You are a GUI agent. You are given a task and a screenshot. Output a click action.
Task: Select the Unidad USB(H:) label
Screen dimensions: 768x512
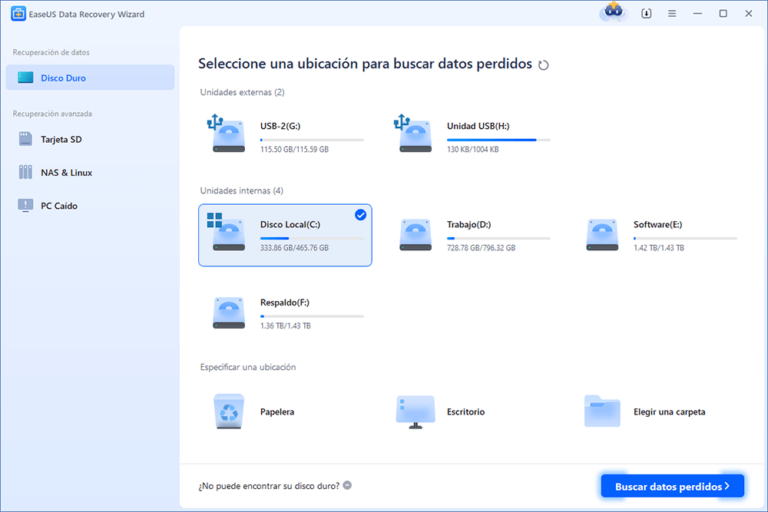478,126
